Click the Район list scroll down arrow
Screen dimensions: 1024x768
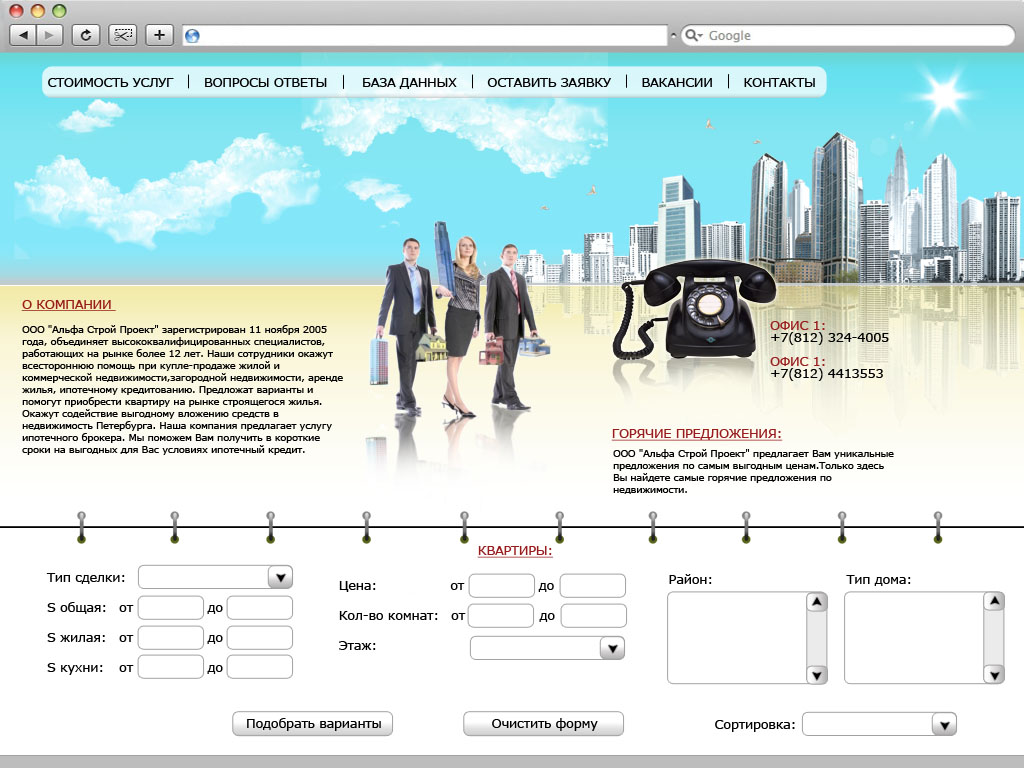click(x=817, y=675)
